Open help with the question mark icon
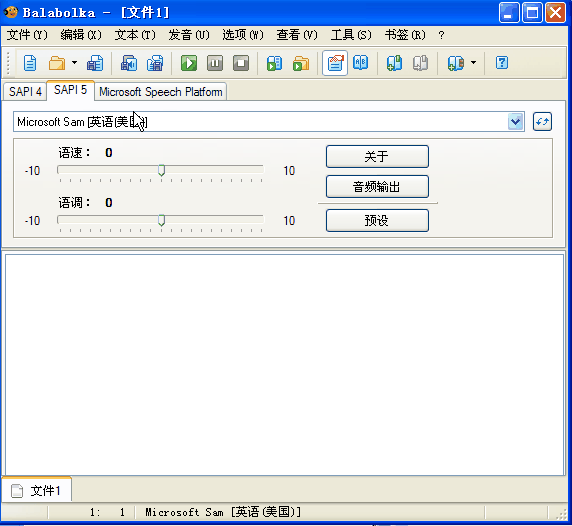 (x=502, y=63)
